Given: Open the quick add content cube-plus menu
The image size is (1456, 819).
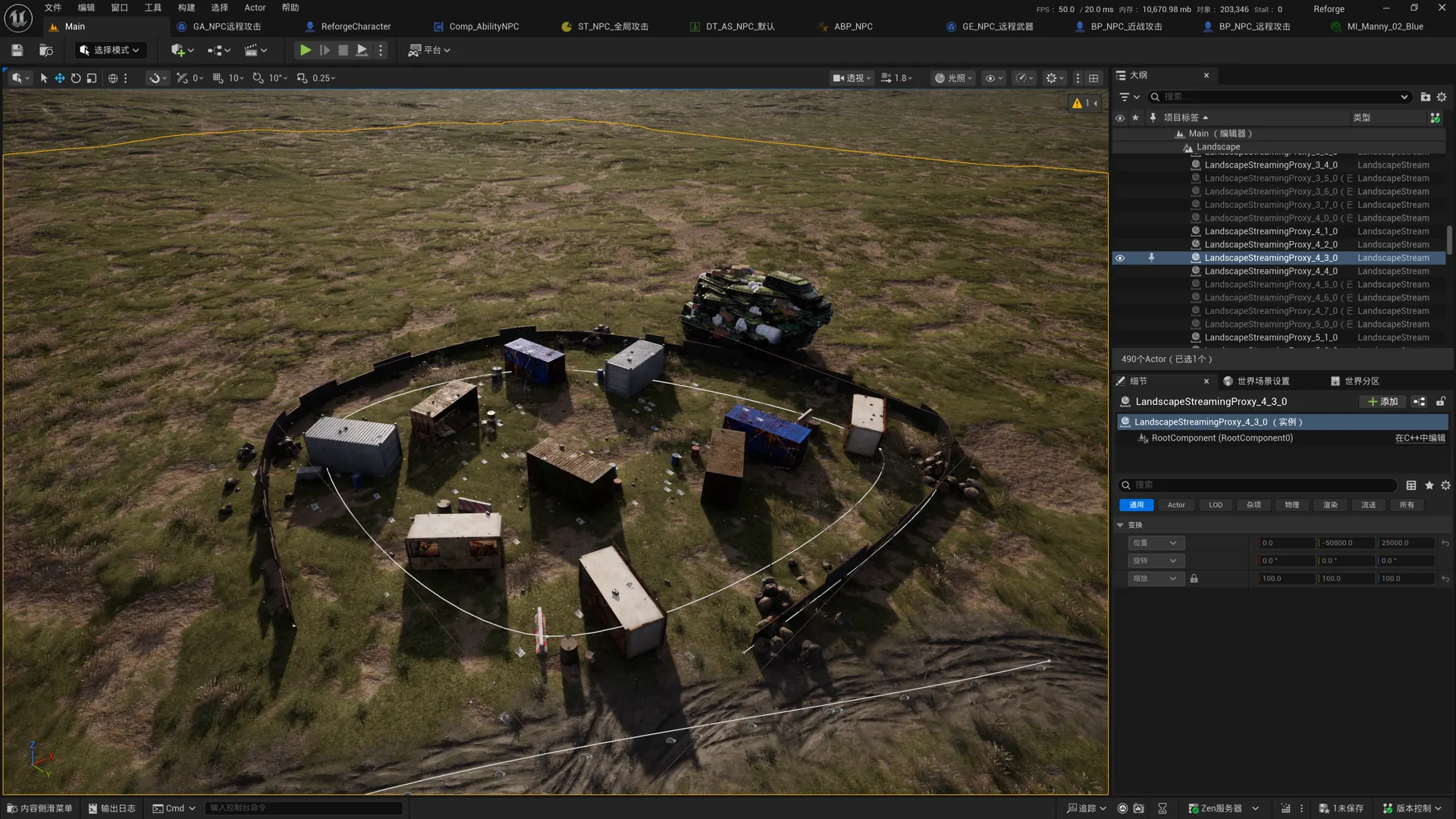Looking at the screenshot, I should click(182, 50).
